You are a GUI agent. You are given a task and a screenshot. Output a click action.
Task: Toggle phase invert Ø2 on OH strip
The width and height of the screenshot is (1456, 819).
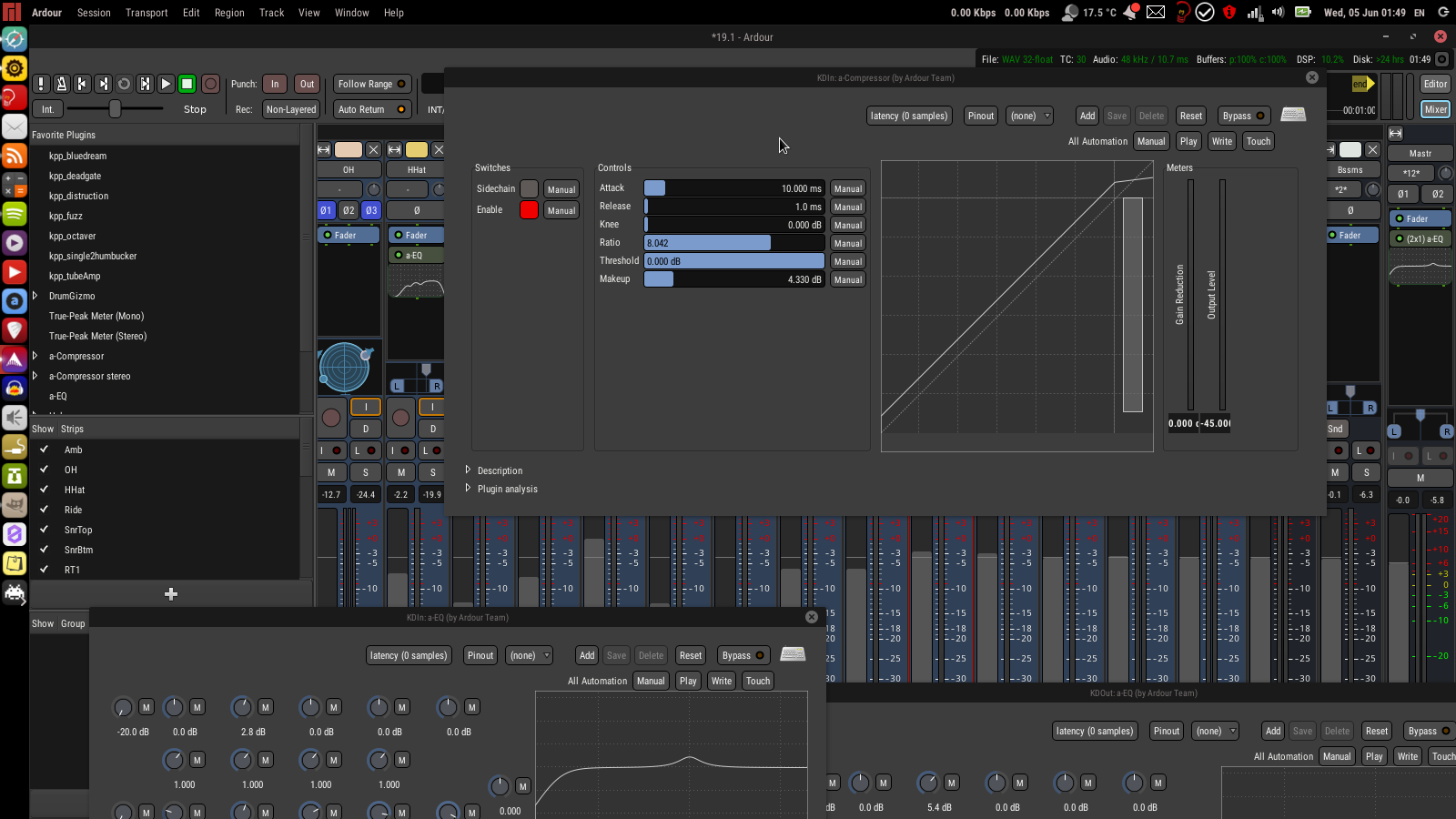coord(349,210)
